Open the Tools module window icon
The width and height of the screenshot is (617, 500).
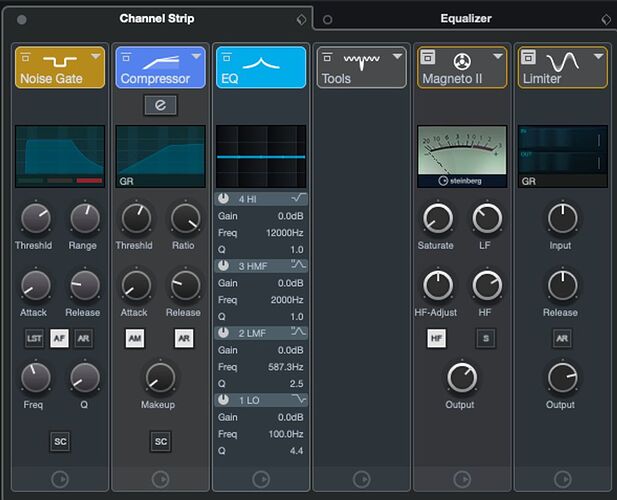[x=327, y=58]
